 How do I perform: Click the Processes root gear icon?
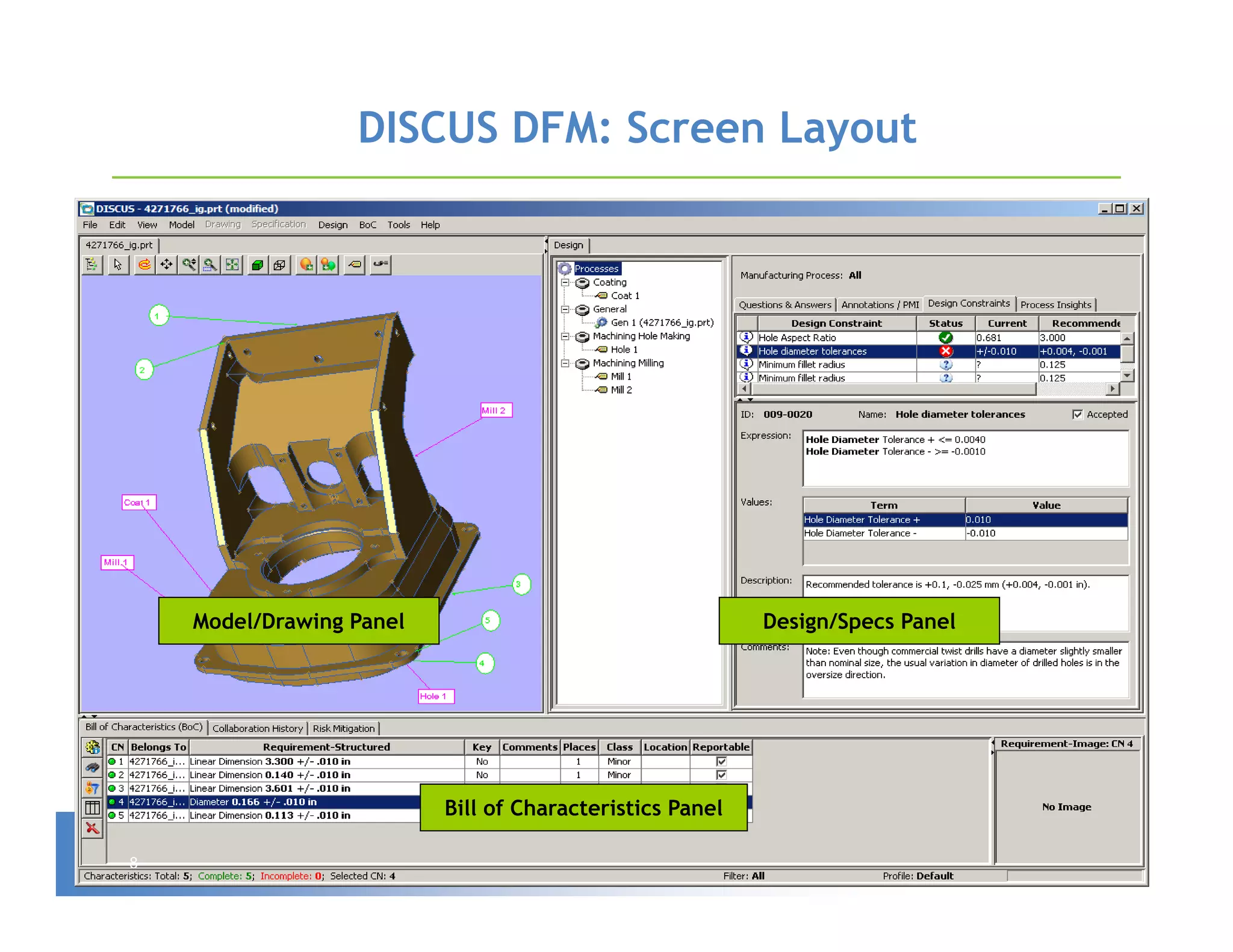click(x=565, y=269)
